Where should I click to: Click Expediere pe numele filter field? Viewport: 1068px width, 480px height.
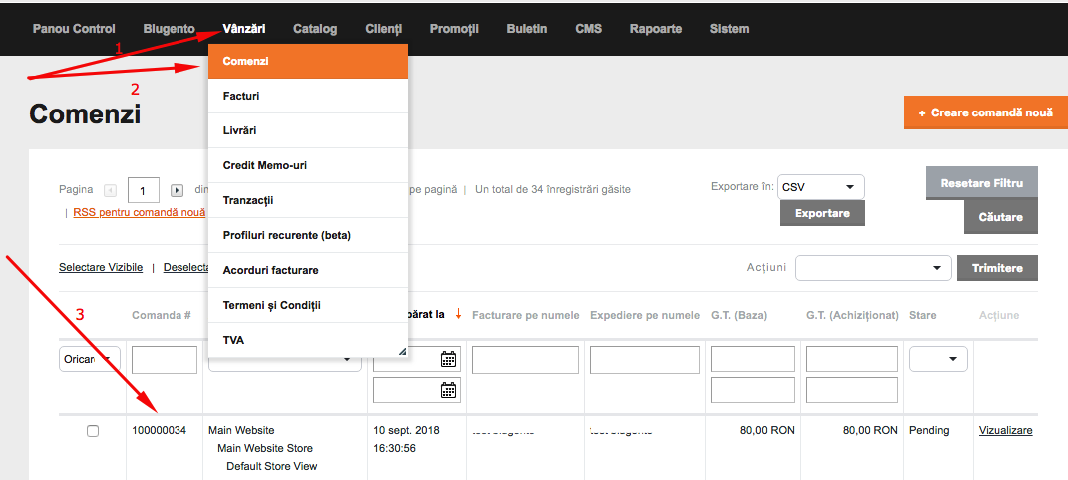click(x=644, y=359)
